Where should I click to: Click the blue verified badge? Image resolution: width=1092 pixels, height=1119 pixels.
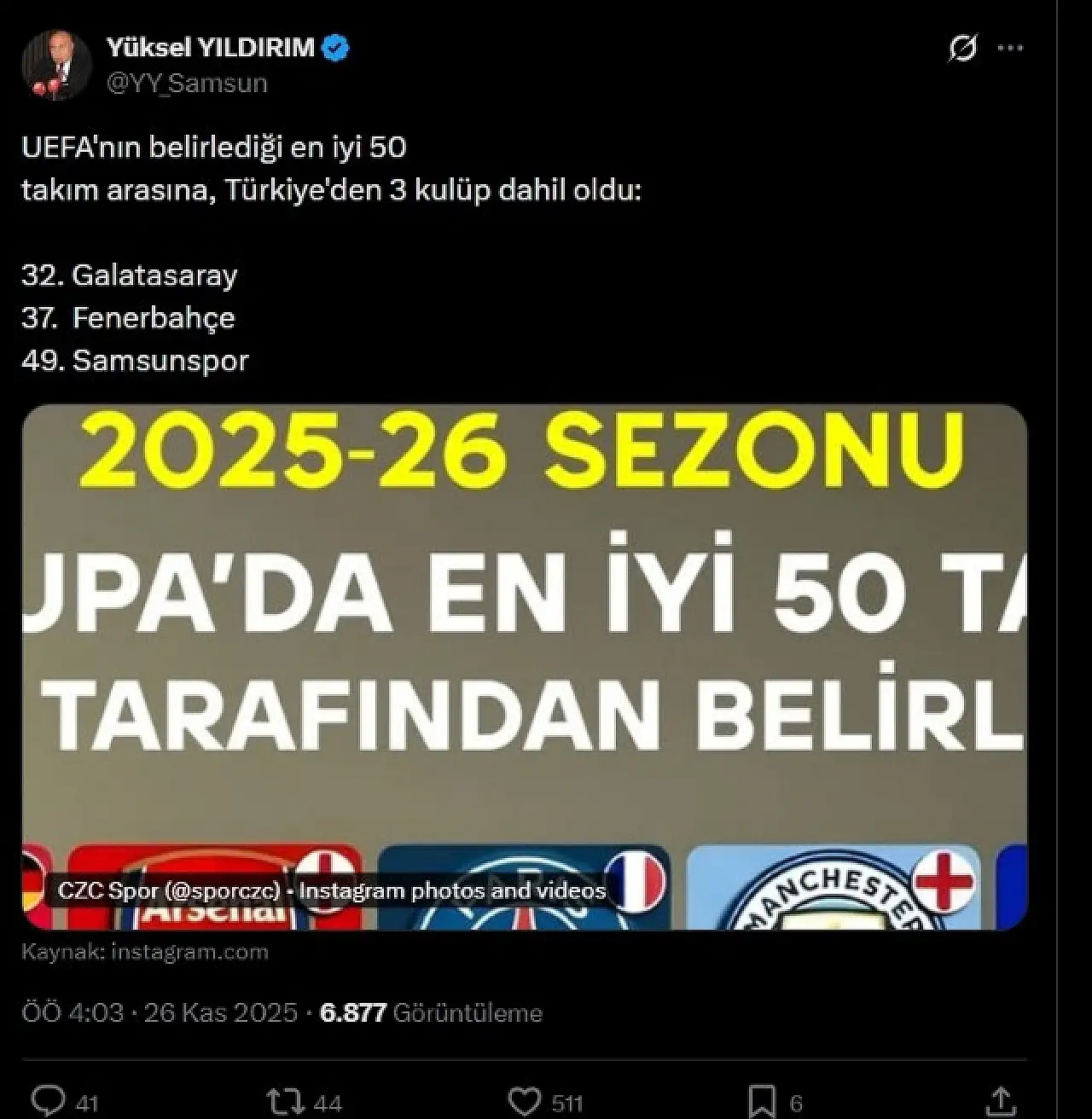pos(335,48)
